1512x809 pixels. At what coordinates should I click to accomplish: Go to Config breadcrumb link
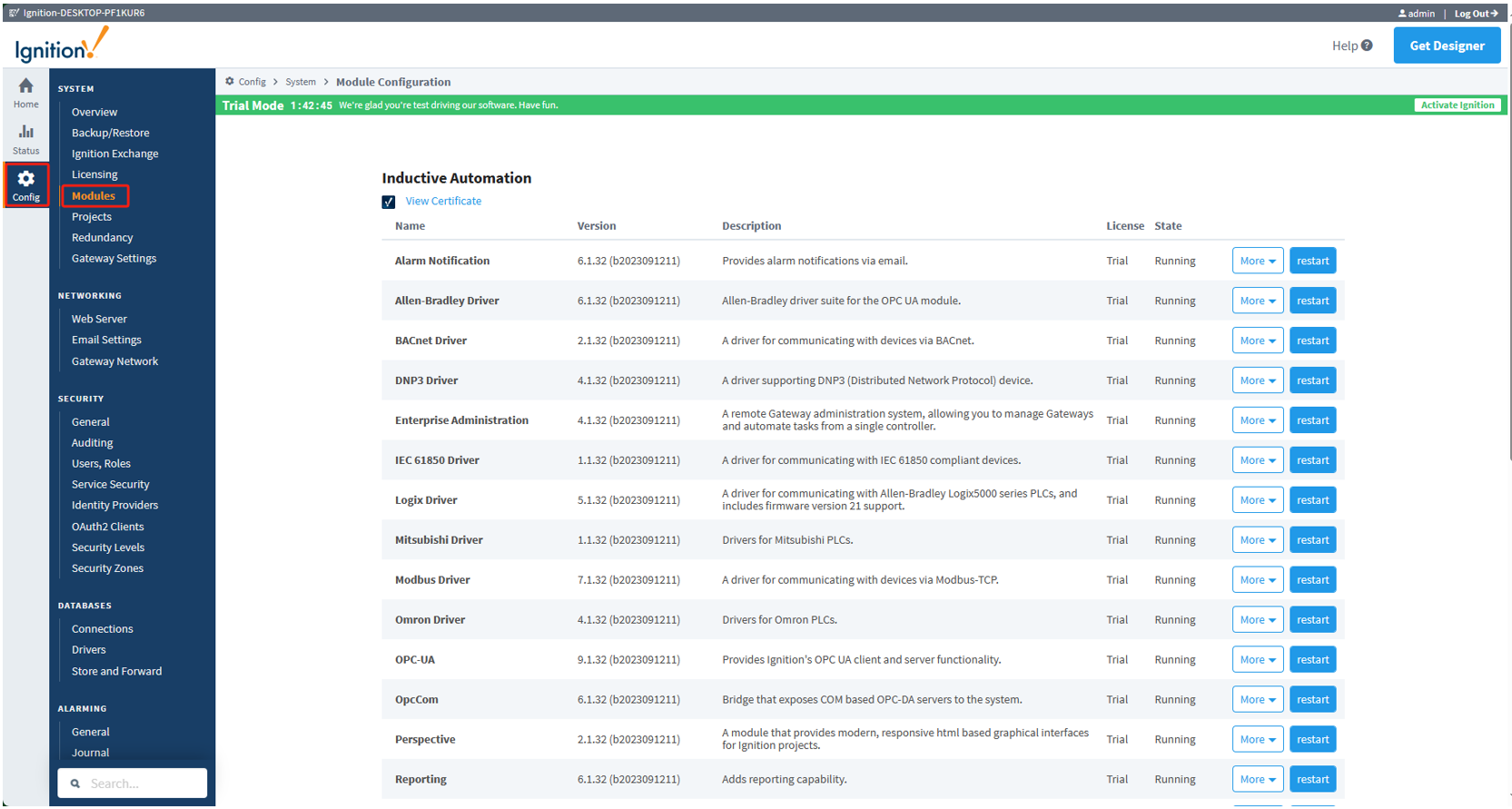(252, 82)
